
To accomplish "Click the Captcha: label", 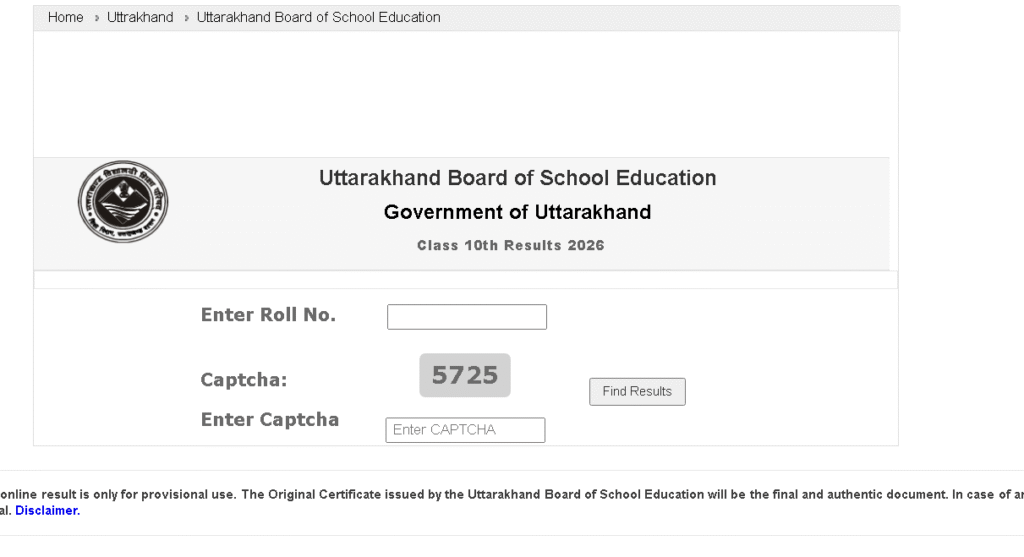I will click(244, 380).
